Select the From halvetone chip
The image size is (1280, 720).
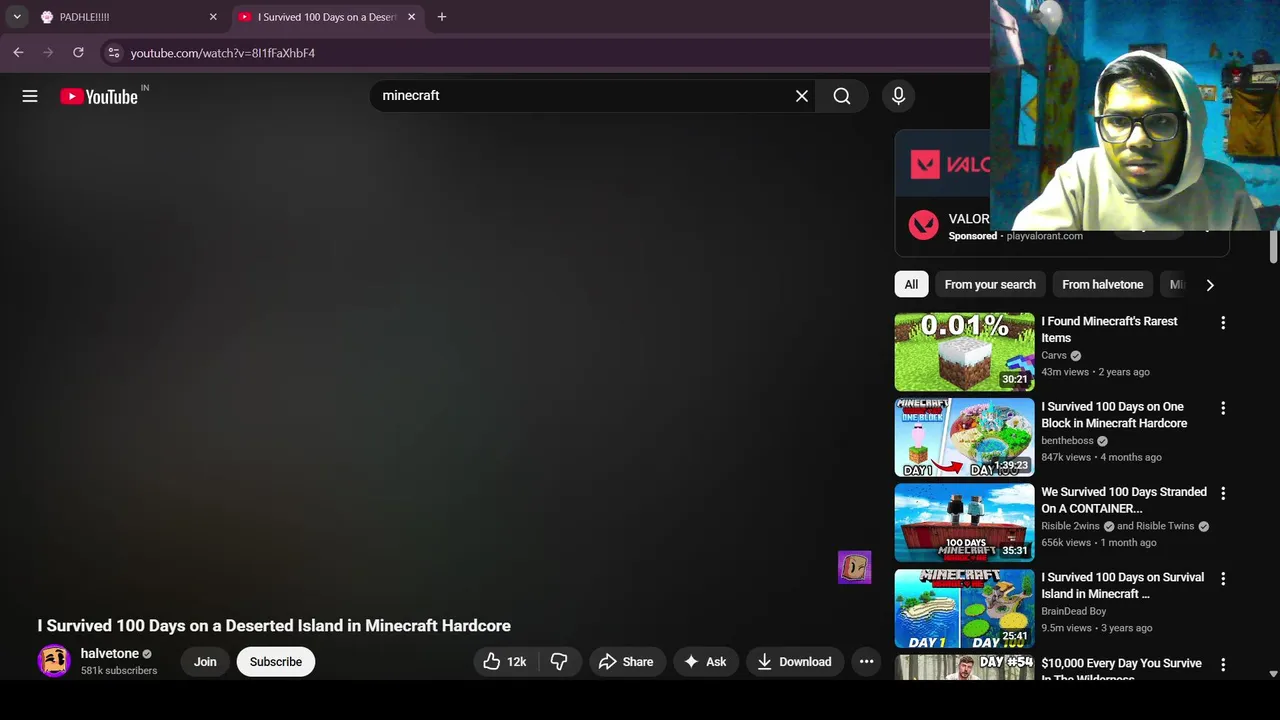pos(1102,285)
